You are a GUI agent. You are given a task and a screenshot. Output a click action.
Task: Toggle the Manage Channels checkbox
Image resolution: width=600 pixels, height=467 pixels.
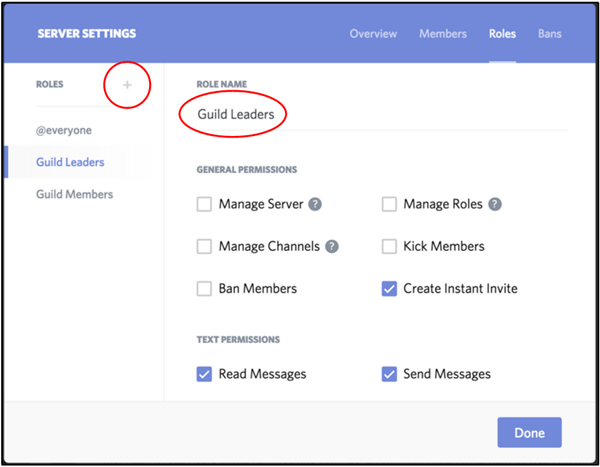204,246
